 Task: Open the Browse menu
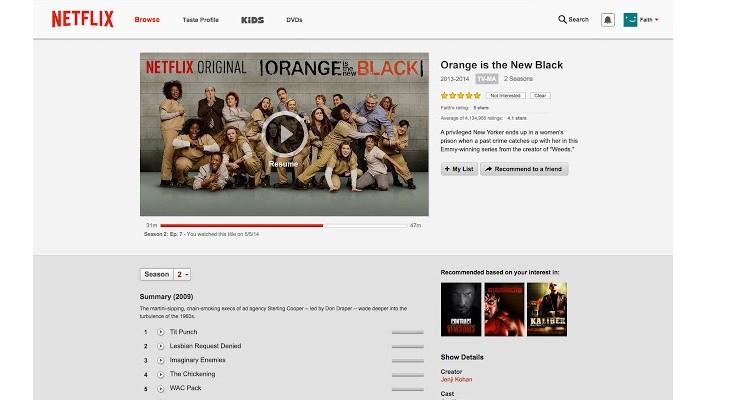[x=147, y=20]
